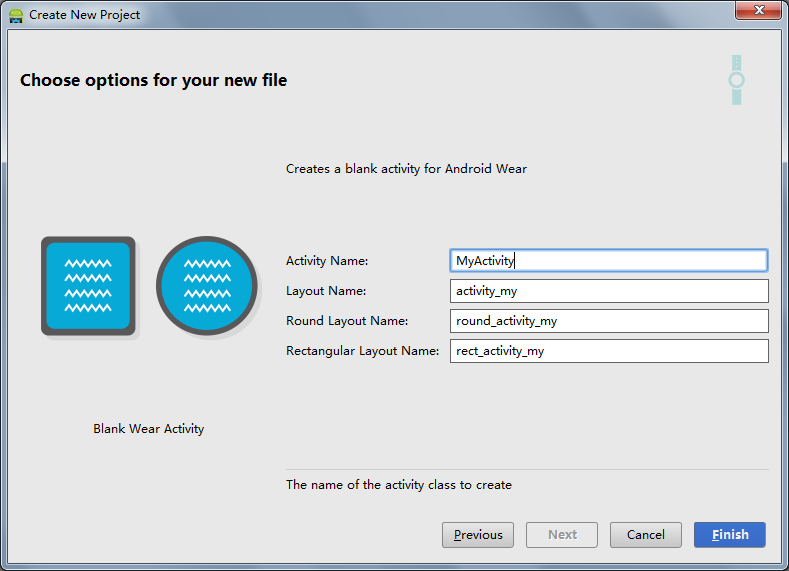Click 'The name of the activity class to create'
Screen dimensions: 789x571
[x=399, y=484]
